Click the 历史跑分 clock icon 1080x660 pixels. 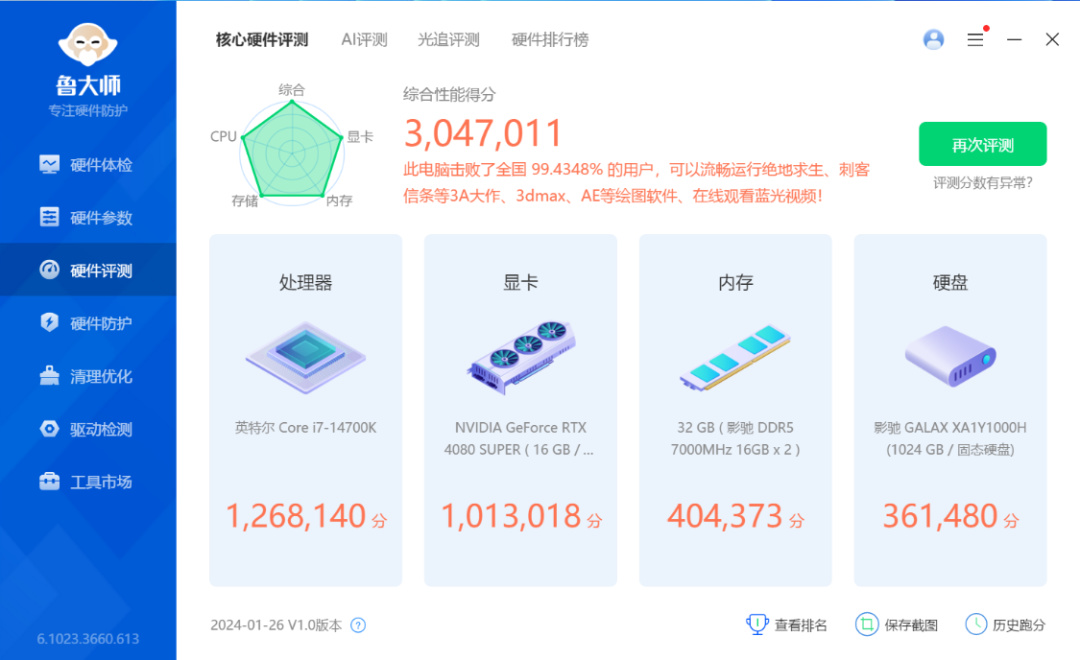pos(975,624)
